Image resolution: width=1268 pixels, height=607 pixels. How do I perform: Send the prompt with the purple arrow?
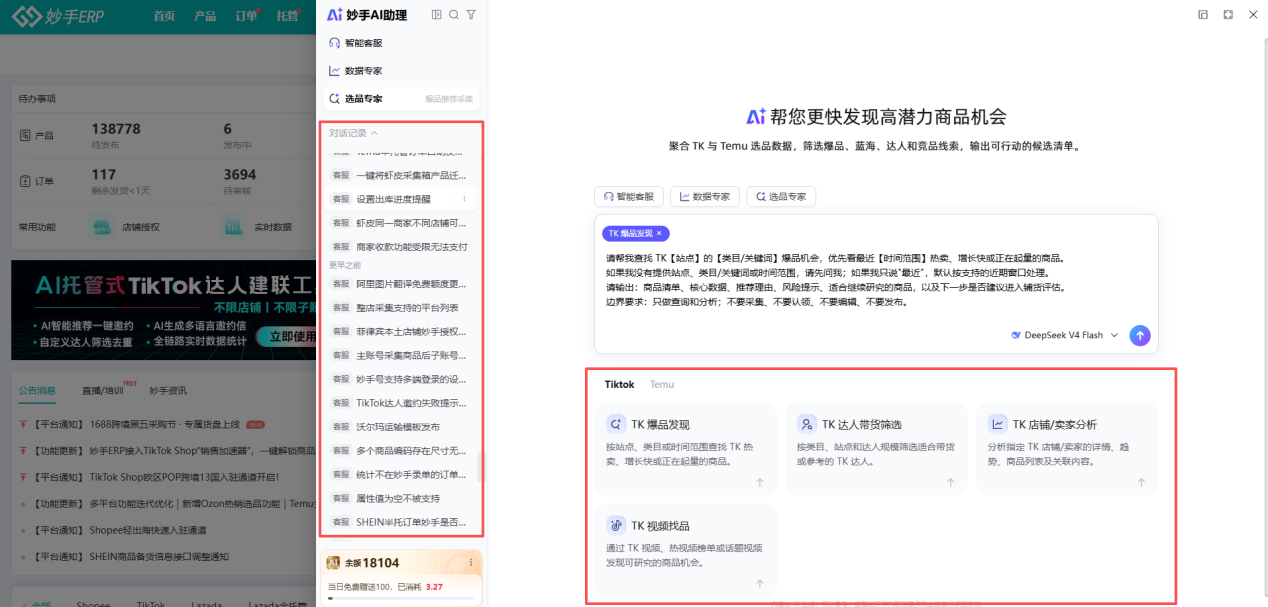pyautogui.click(x=1140, y=335)
